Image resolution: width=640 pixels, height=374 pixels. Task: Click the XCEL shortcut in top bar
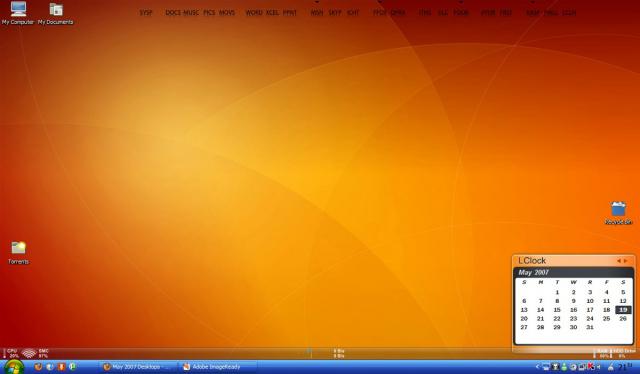coord(272,13)
